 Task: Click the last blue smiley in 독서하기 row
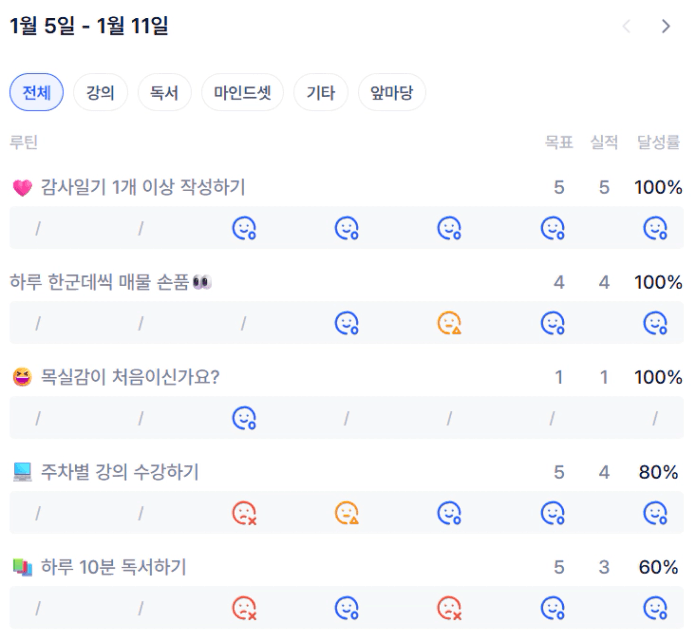[655, 608]
